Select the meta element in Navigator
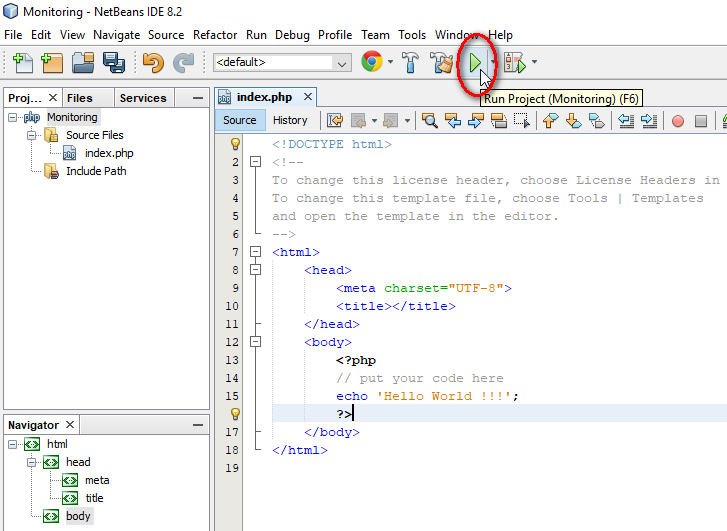This screenshot has width=727, height=531. (97, 480)
